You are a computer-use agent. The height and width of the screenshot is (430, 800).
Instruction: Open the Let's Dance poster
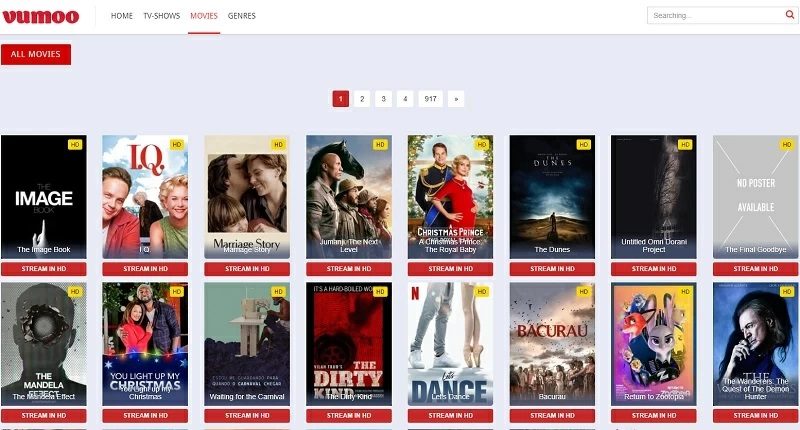(x=451, y=344)
